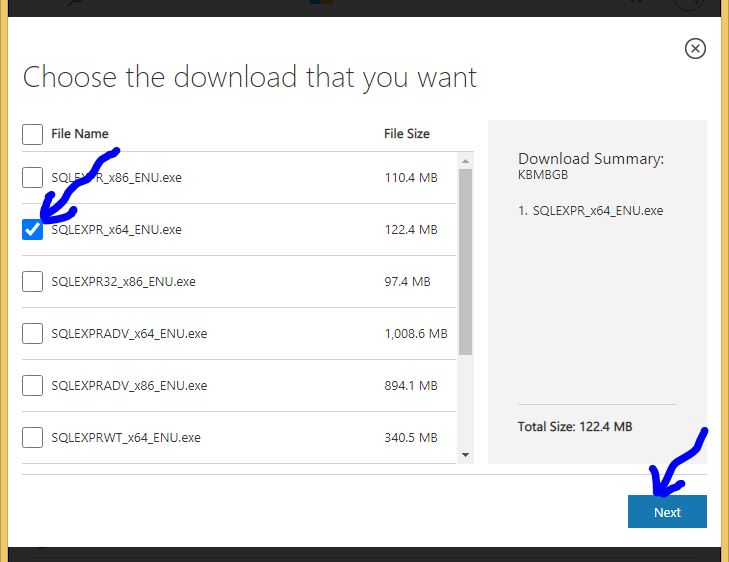Tick the SQLEXPRADV_x86_ENU.exe checkbox
Screen dimensions: 729x562
(33, 386)
